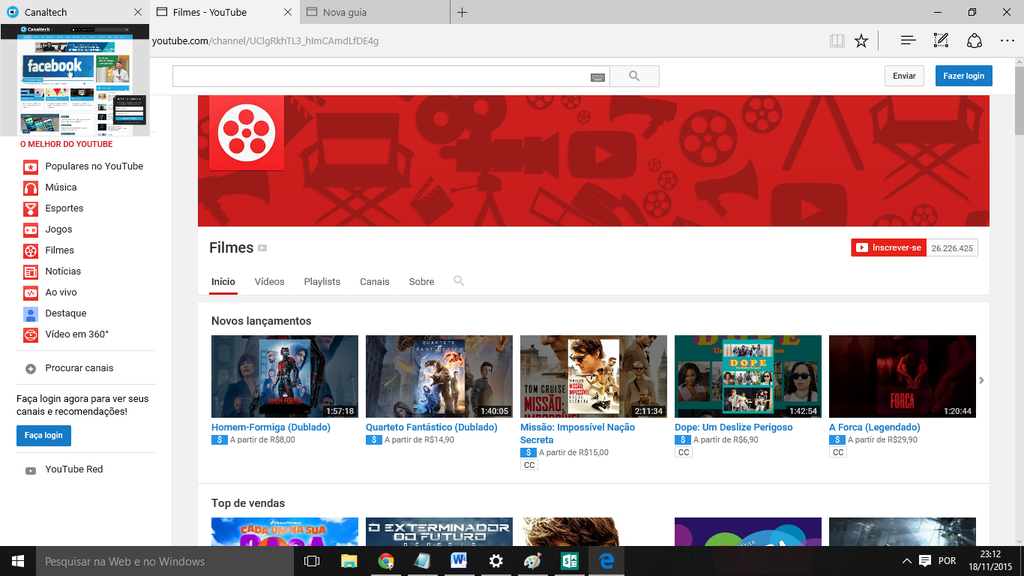Open the Edge share icon
Viewport: 1024px width, 576px height.
(974, 40)
